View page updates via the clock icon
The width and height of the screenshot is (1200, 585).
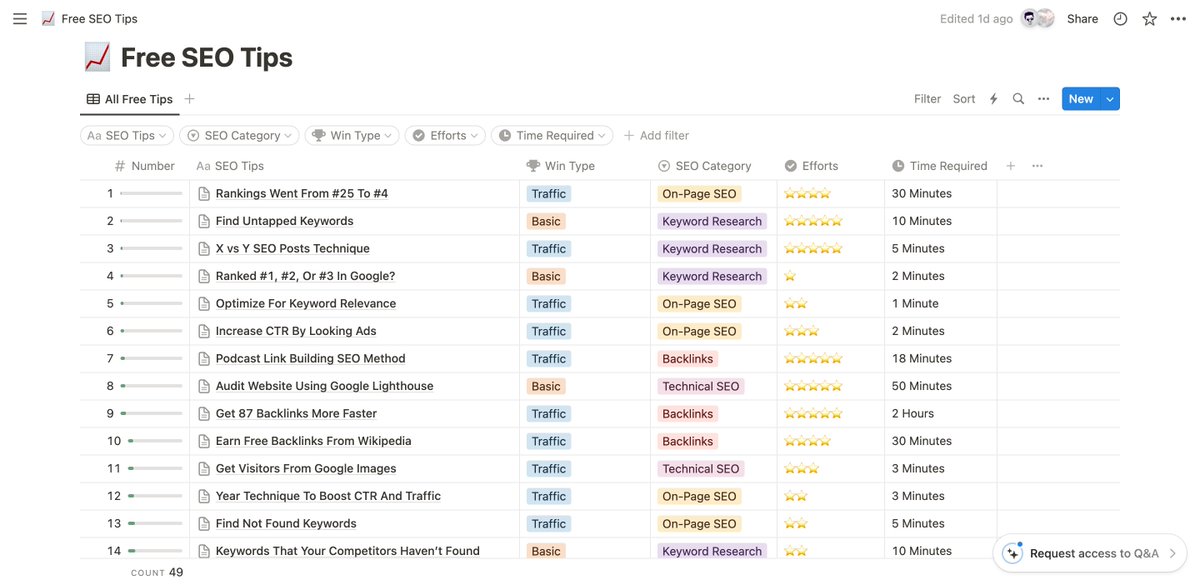[x=1119, y=17]
